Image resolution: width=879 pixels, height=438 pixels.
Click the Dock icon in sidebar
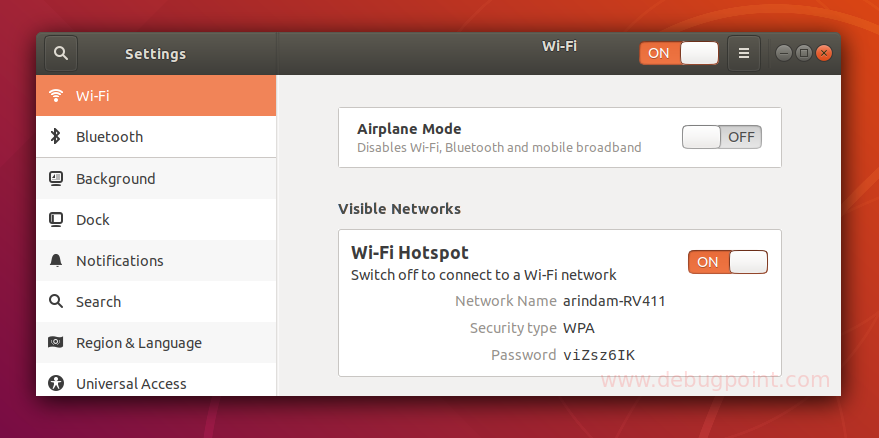pyautogui.click(x=56, y=220)
